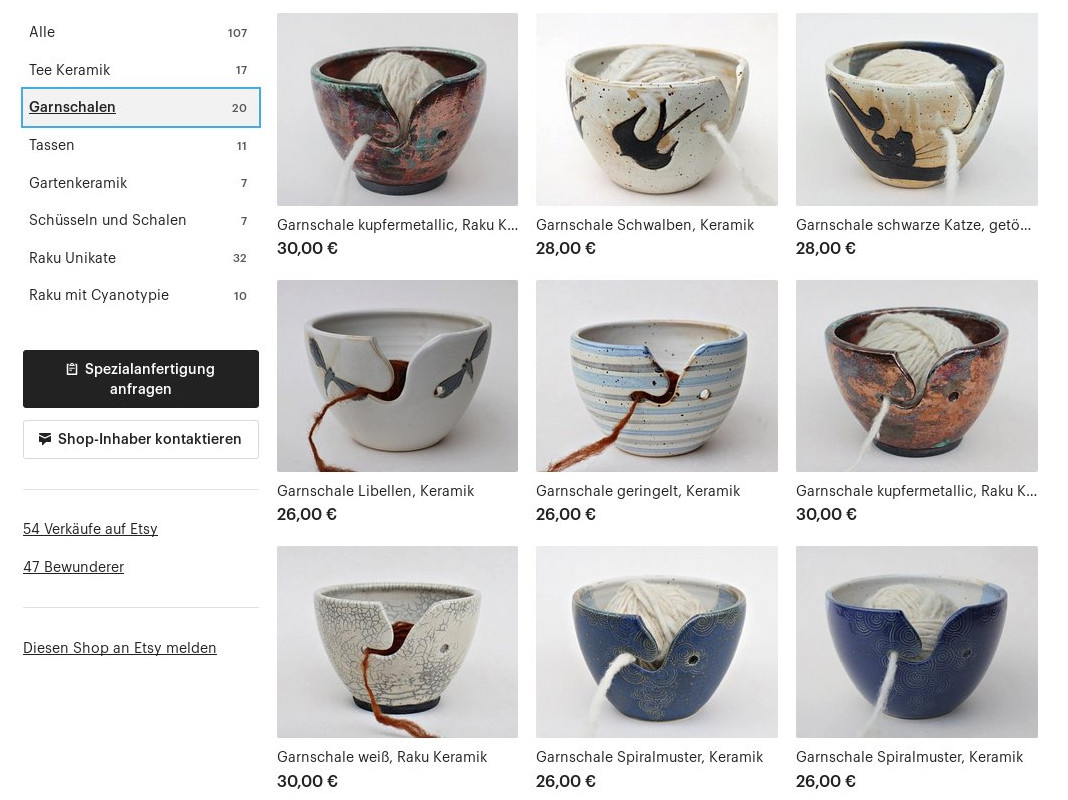The height and width of the screenshot is (800, 1068).
Task: Open the 54 Verkäufe auf Etsy link
Action: (91, 529)
